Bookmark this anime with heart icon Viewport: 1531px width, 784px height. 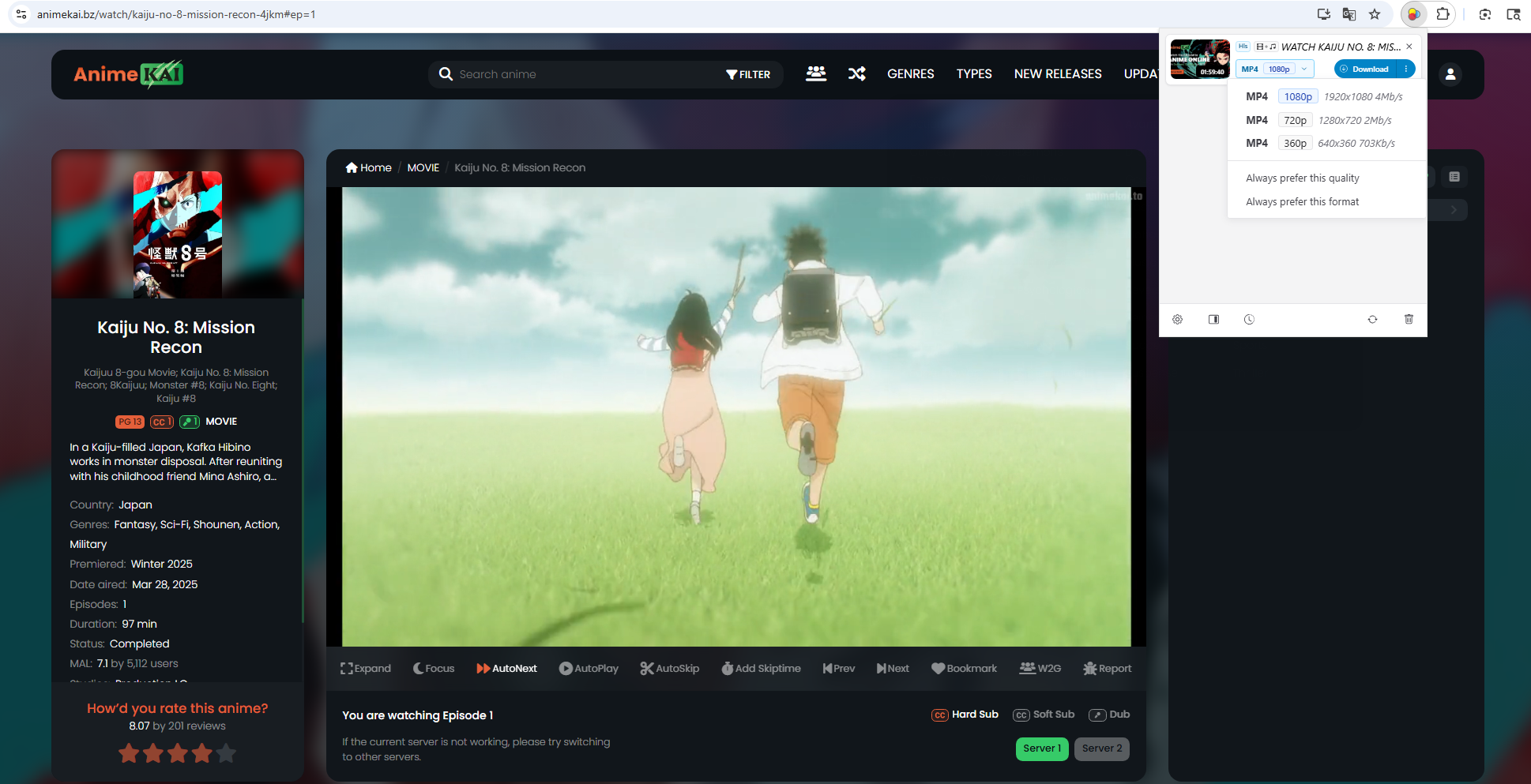point(938,669)
